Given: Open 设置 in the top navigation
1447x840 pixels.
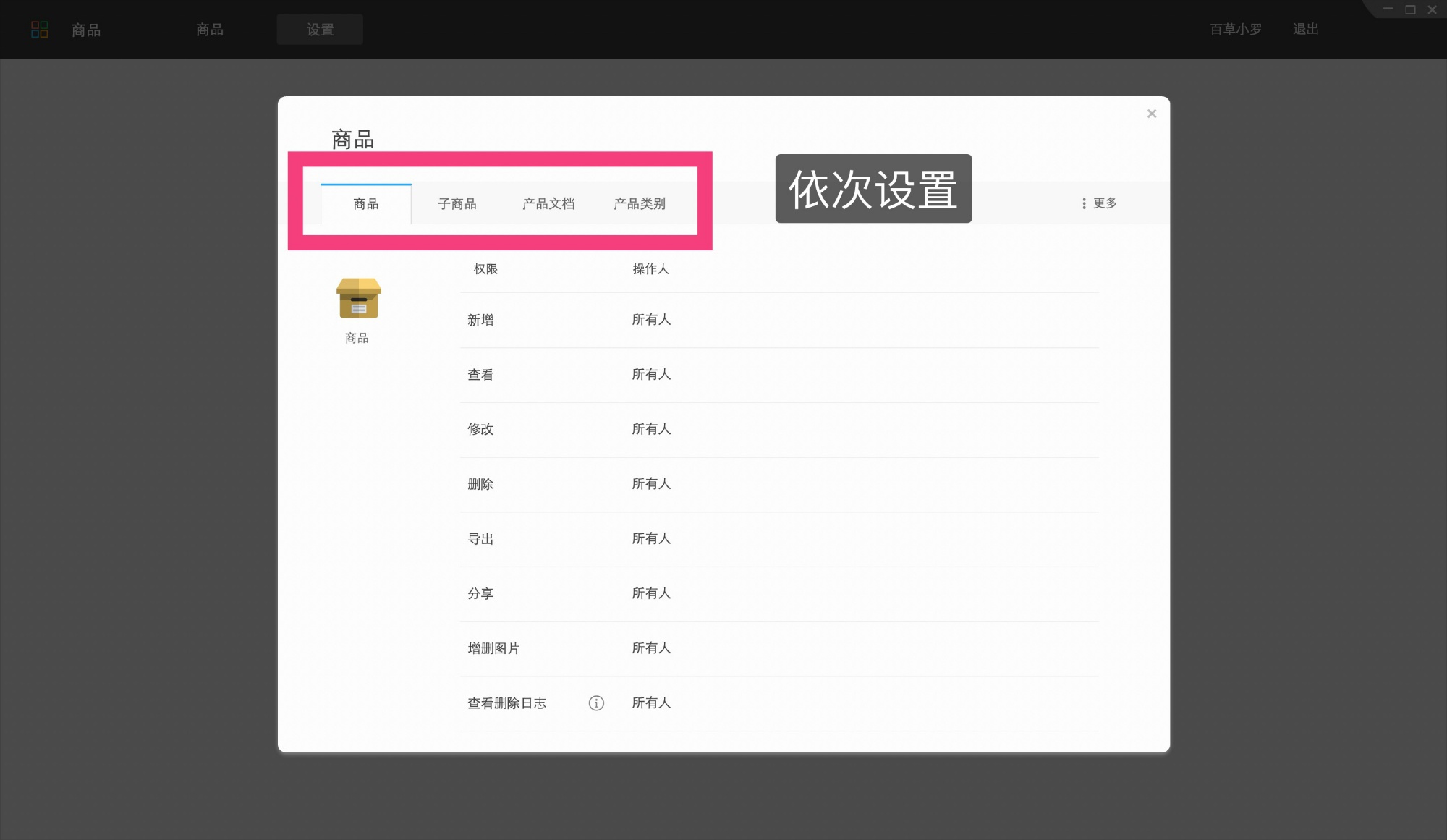Looking at the screenshot, I should tap(320, 29).
